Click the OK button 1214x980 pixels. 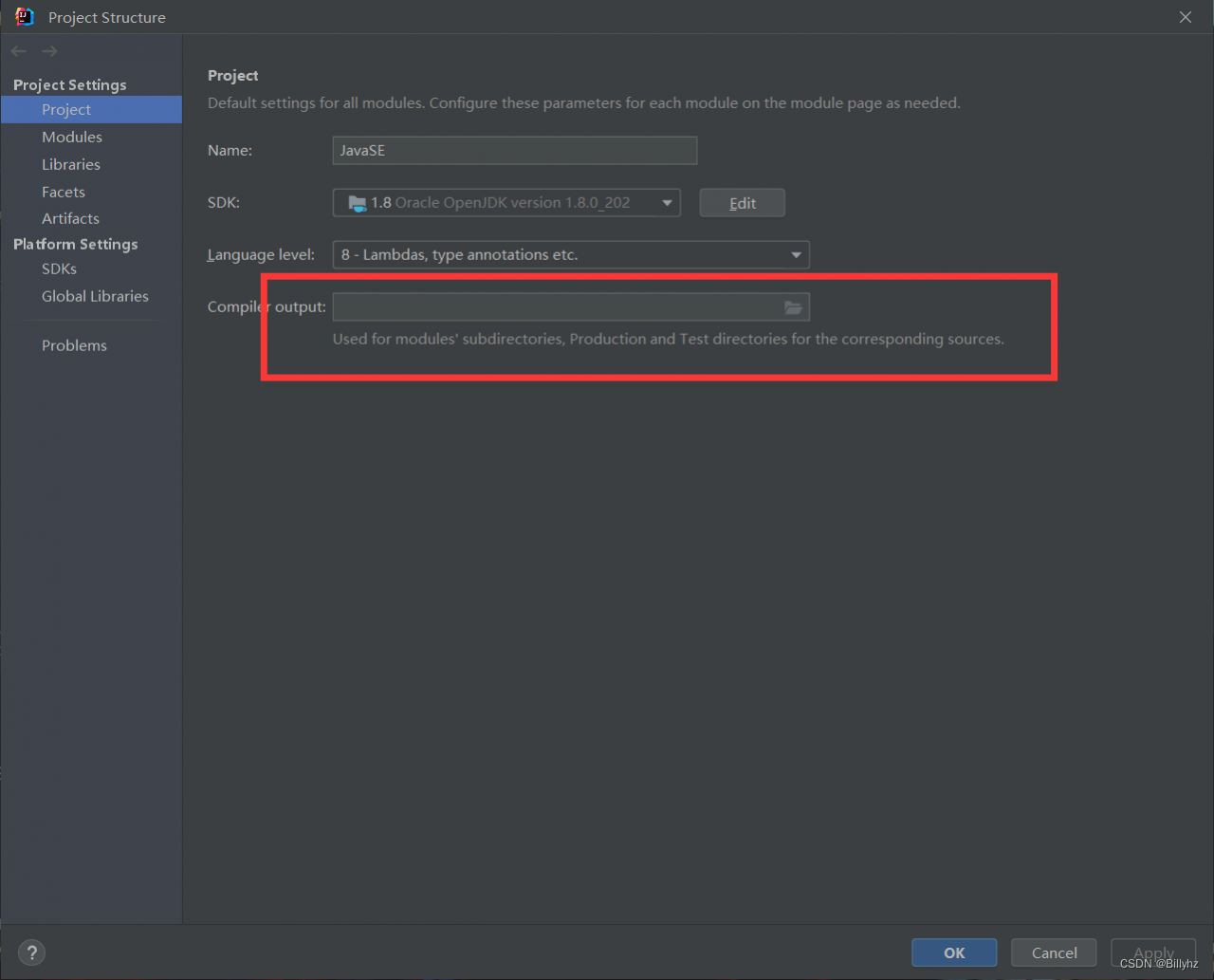coord(954,952)
